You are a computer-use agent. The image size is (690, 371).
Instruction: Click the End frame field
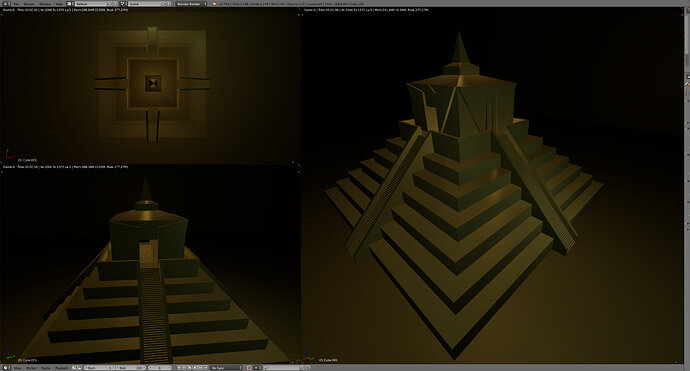pyautogui.click(x=131, y=367)
